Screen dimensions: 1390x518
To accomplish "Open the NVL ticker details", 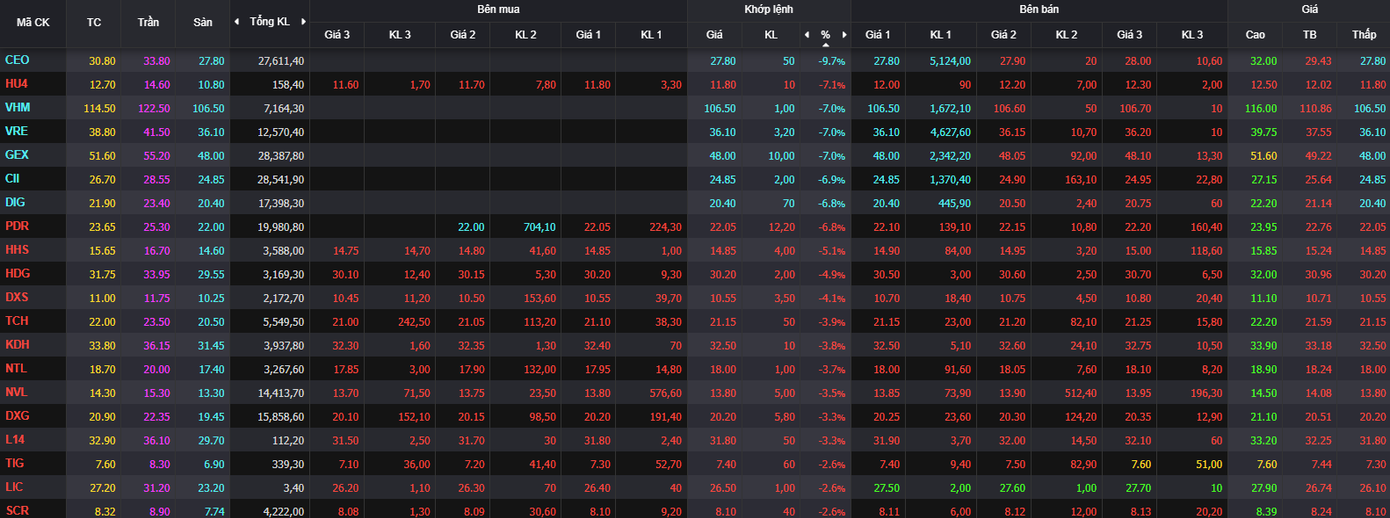I will [x=17, y=392].
